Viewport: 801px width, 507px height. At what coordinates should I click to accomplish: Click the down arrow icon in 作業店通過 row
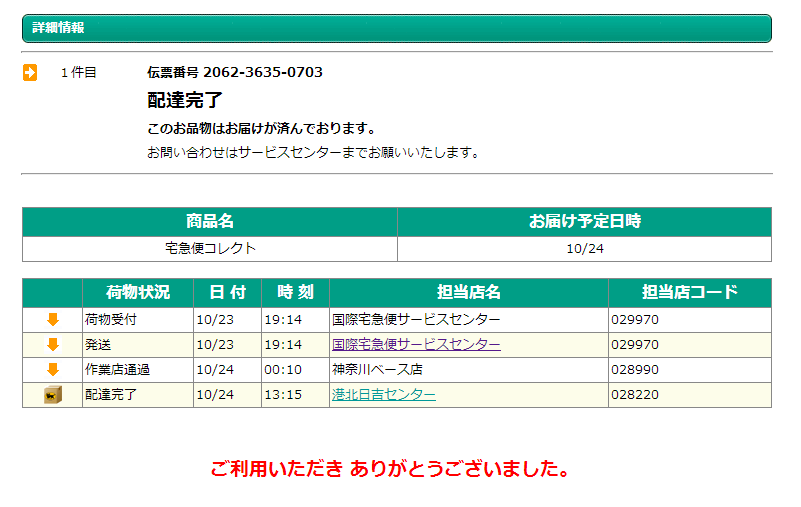53,370
